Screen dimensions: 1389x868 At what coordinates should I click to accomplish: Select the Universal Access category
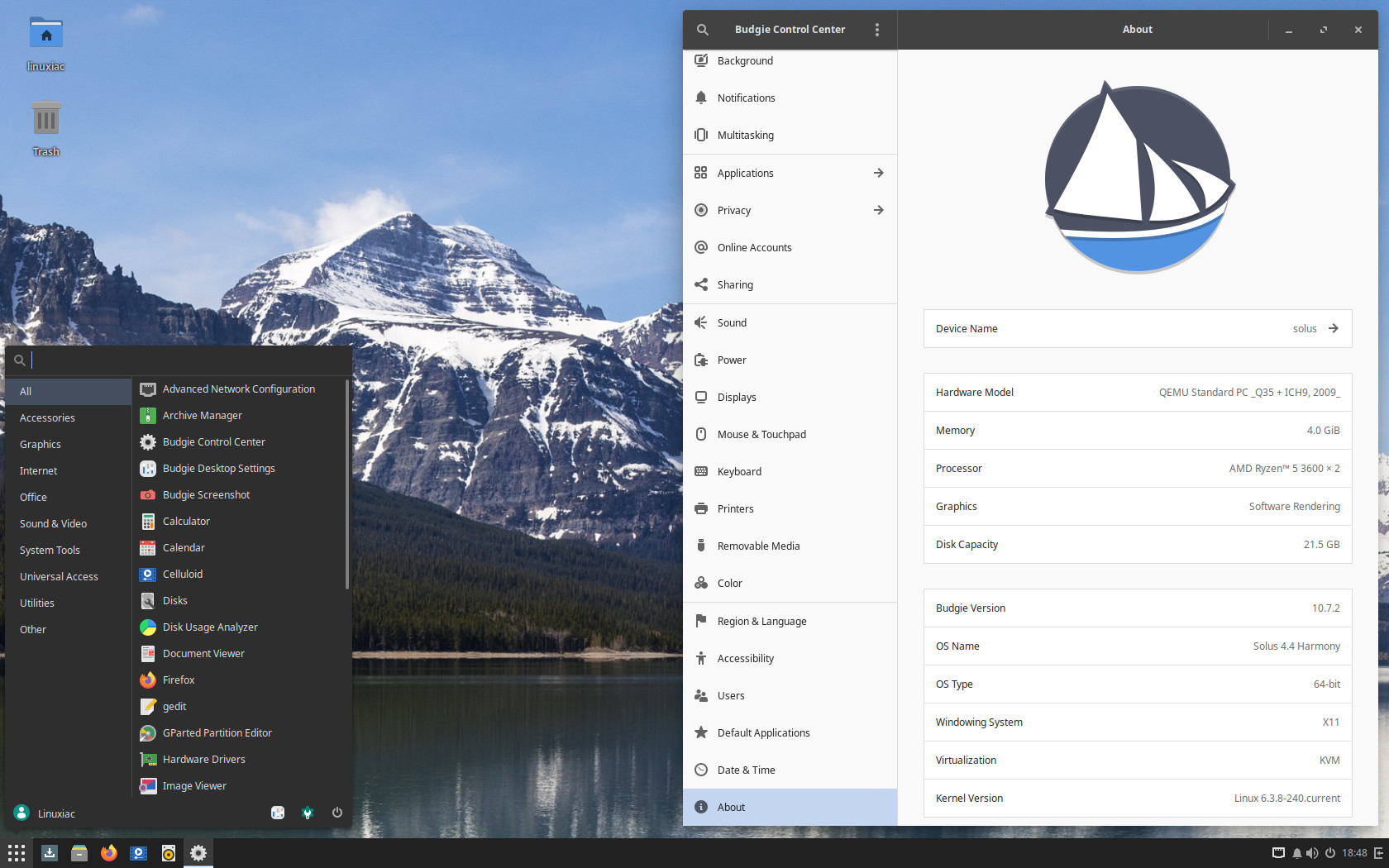coord(69,576)
